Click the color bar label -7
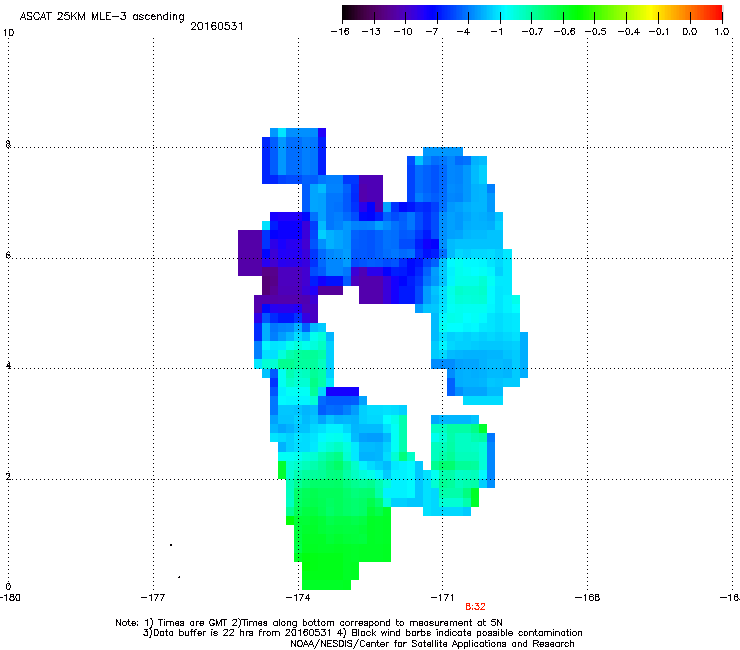Screen dimensions: 740x650 coord(432,32)
